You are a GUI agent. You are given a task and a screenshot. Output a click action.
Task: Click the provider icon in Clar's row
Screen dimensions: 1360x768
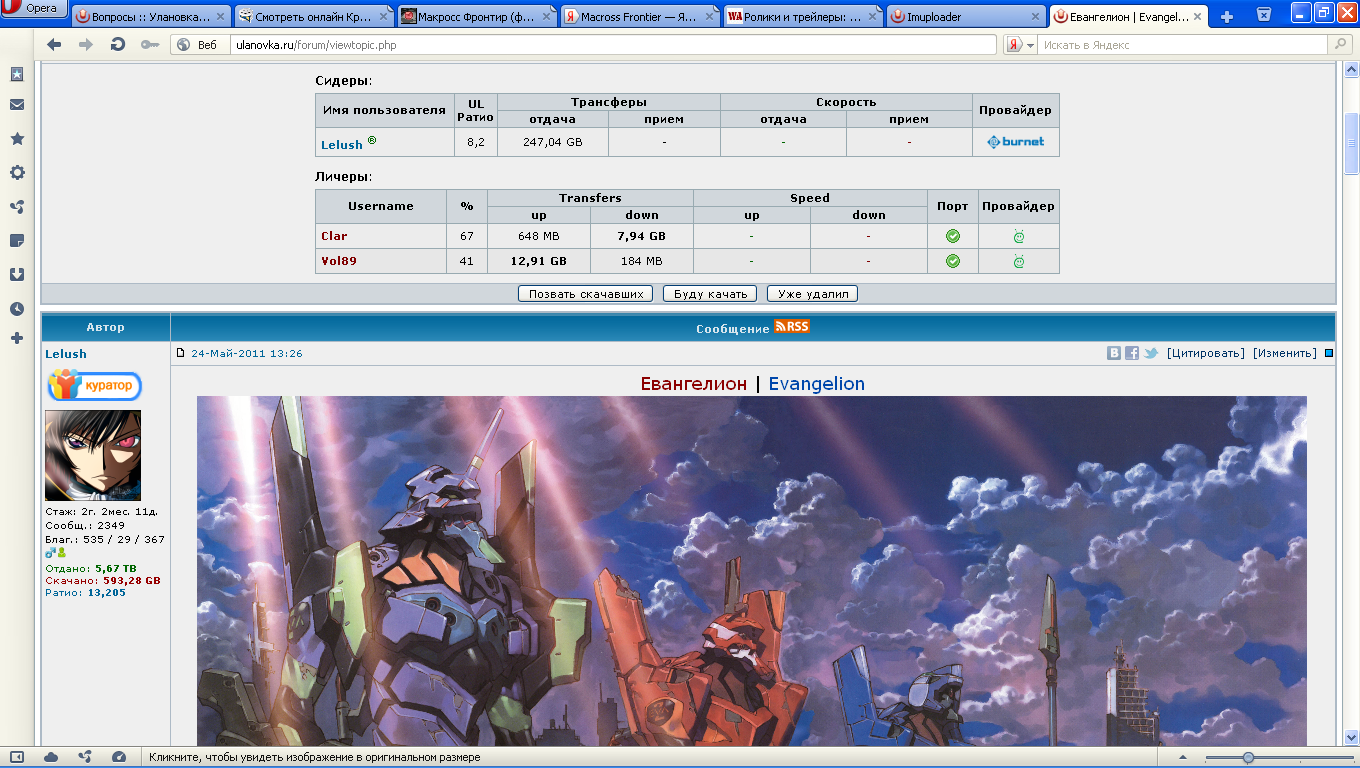click(x=1018, y=236)
